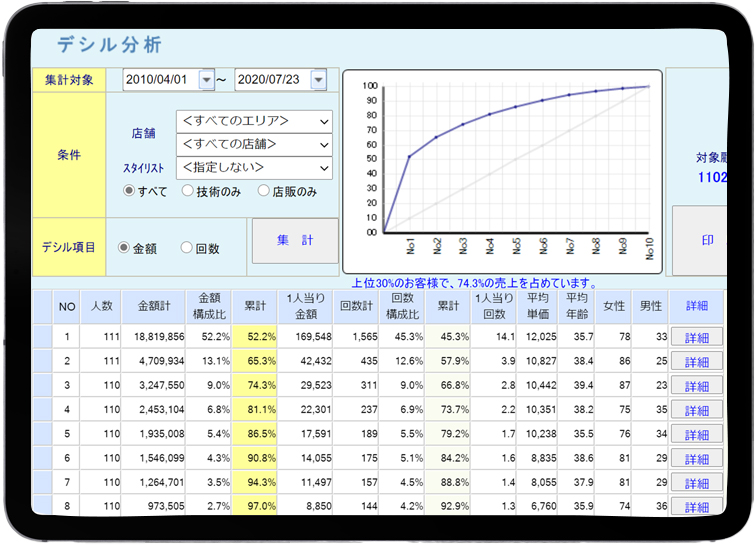Image resolution: width=755 pixels, height=545 pixels.
Task: Click the start date field 2010/04/01
Action: pos(160,80)
